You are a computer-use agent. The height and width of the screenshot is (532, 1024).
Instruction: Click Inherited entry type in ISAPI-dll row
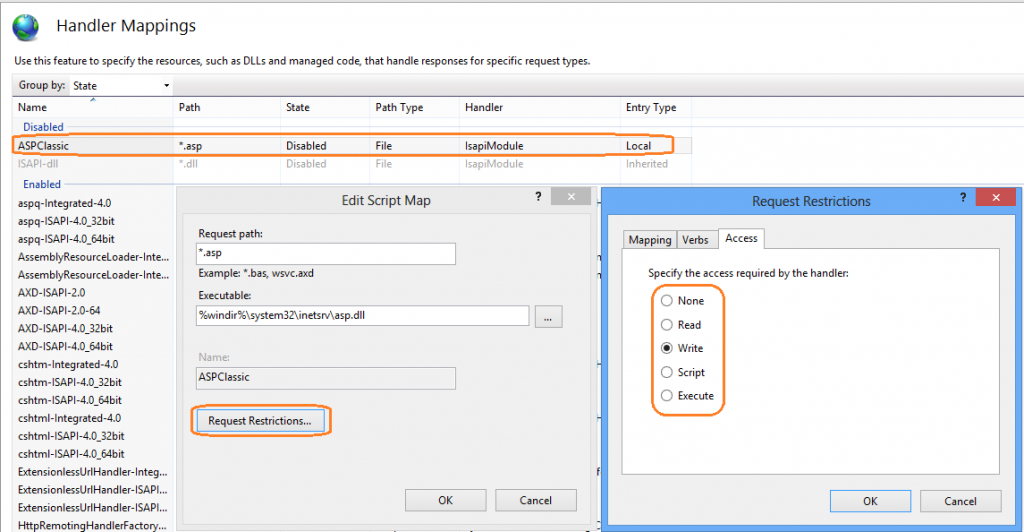pos(647,164)
